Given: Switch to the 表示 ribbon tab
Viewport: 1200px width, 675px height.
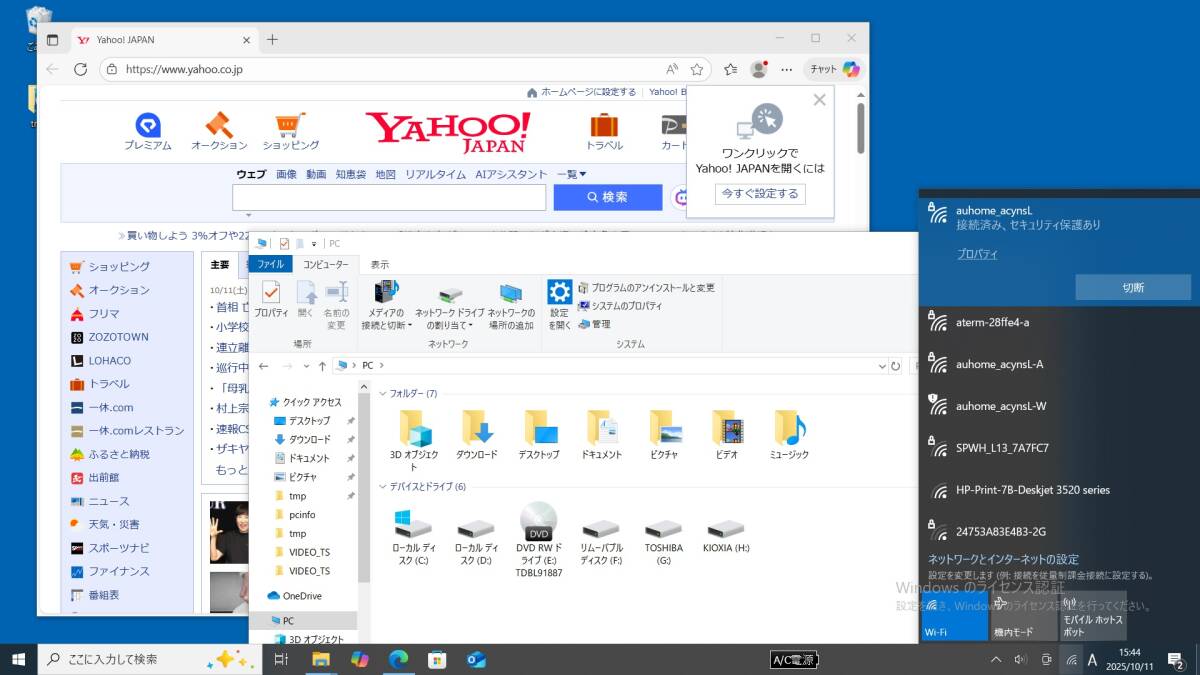Looking at the screenshot, I should point(379,265).
